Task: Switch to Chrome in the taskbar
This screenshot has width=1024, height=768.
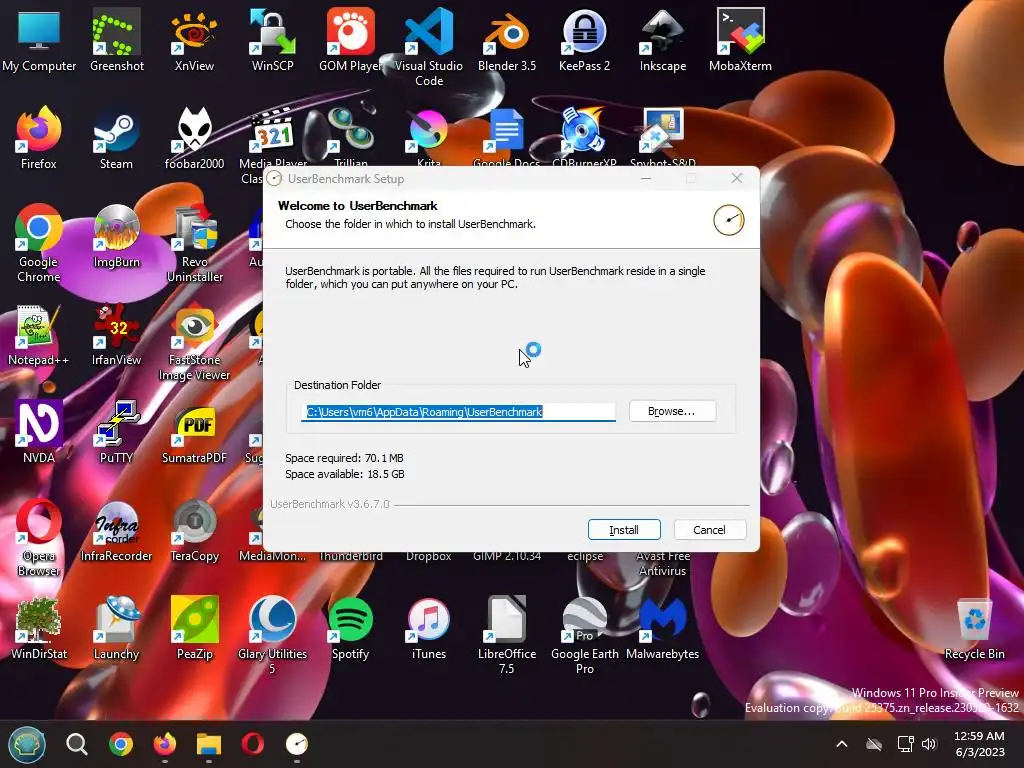Action: click(x=121, y=744)
